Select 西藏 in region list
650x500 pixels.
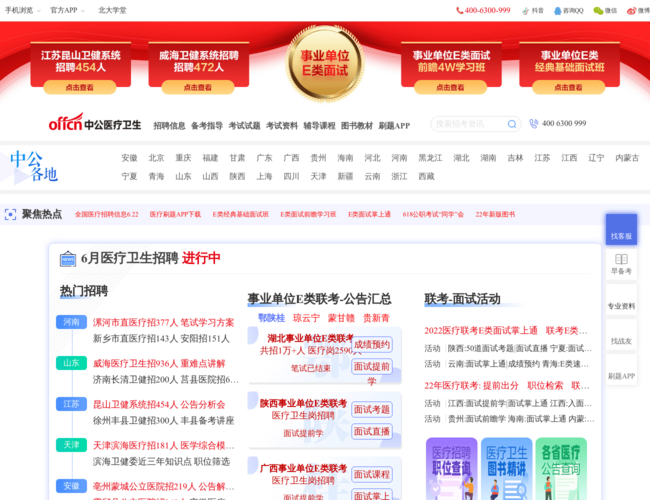click(426, 176)
